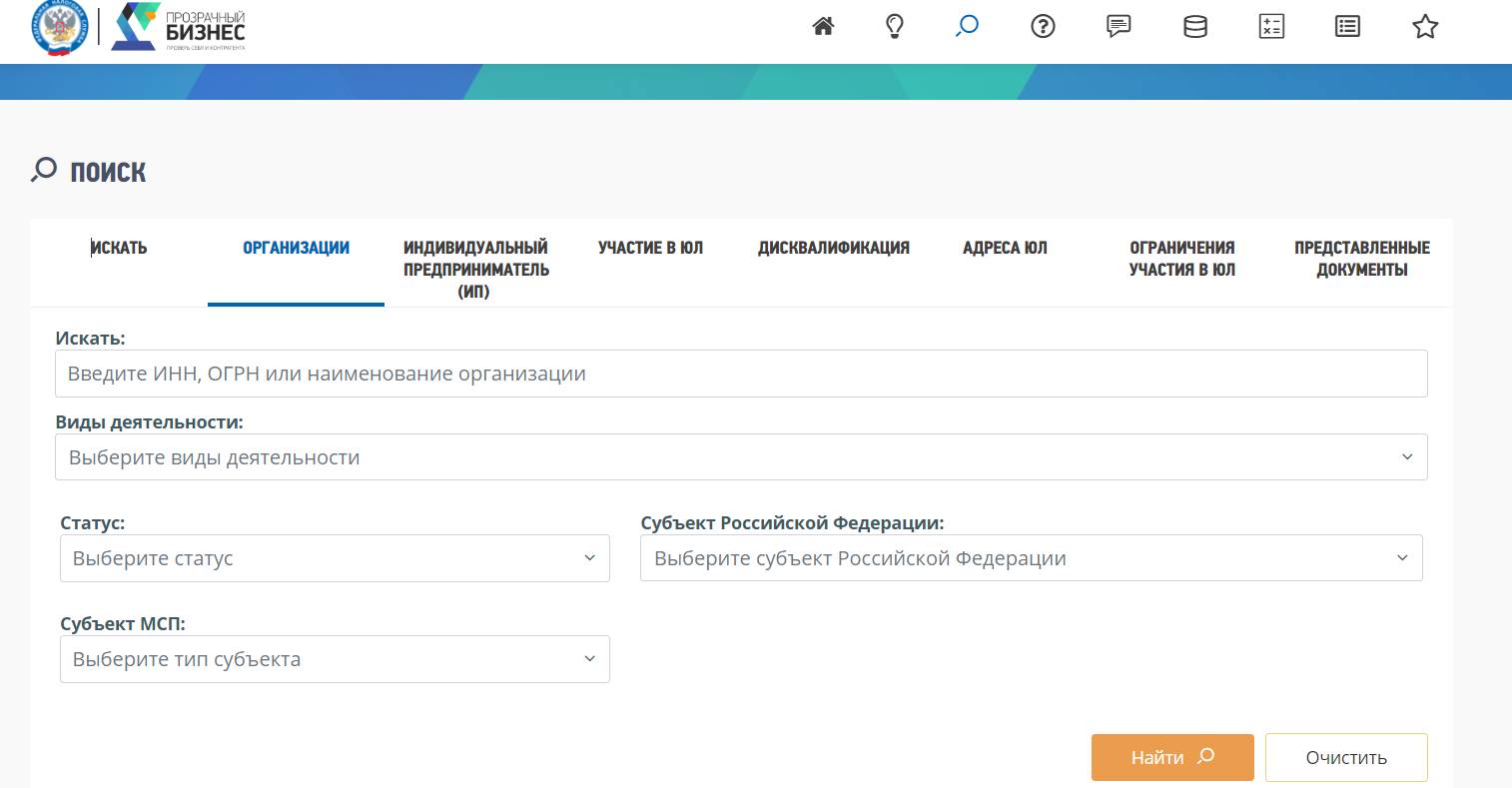Expand the Виды деятельности dropdown
This screenshot has width=1512, height=788.
pos(741,457)
